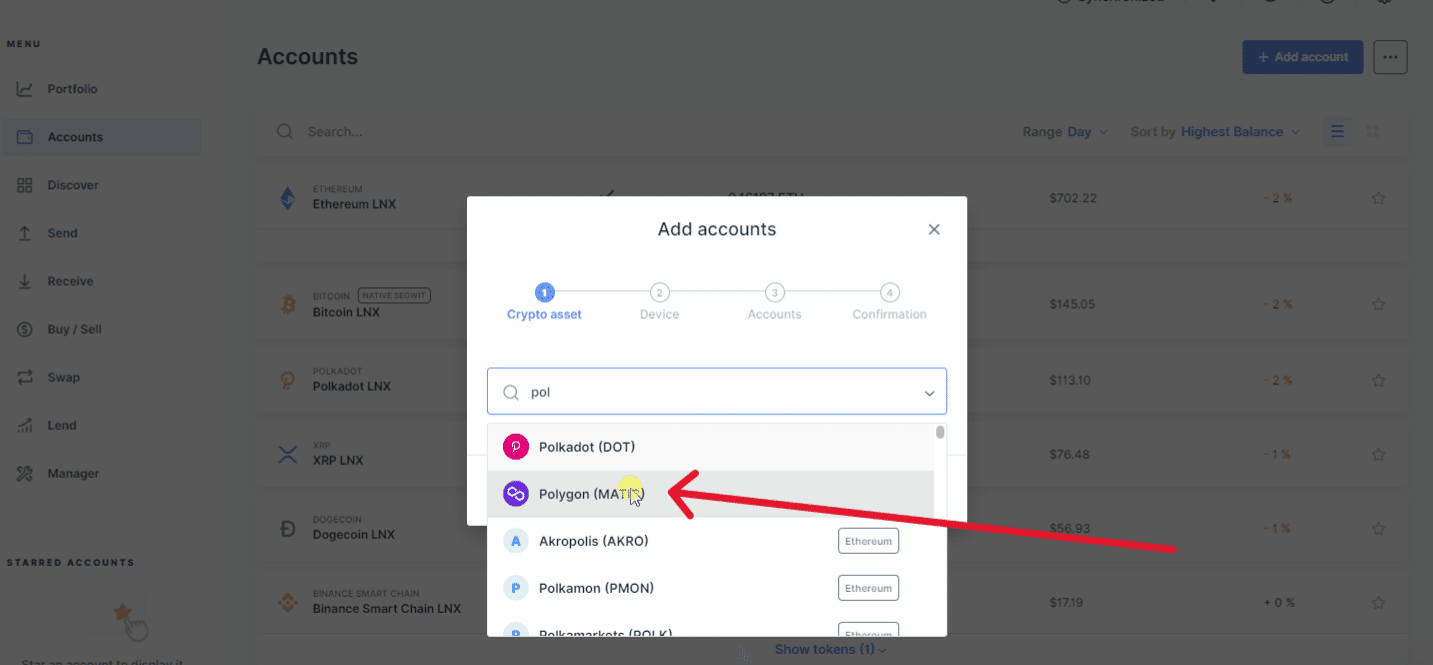Click the Bitcoin coin icon in the accounts list

pyautogui.click(x=288, y=305)
